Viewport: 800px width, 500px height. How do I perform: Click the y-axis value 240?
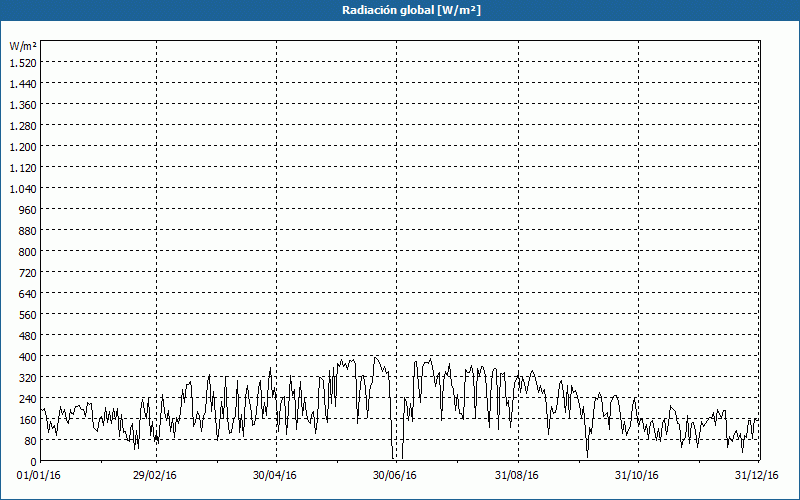[x=28, y=399]
